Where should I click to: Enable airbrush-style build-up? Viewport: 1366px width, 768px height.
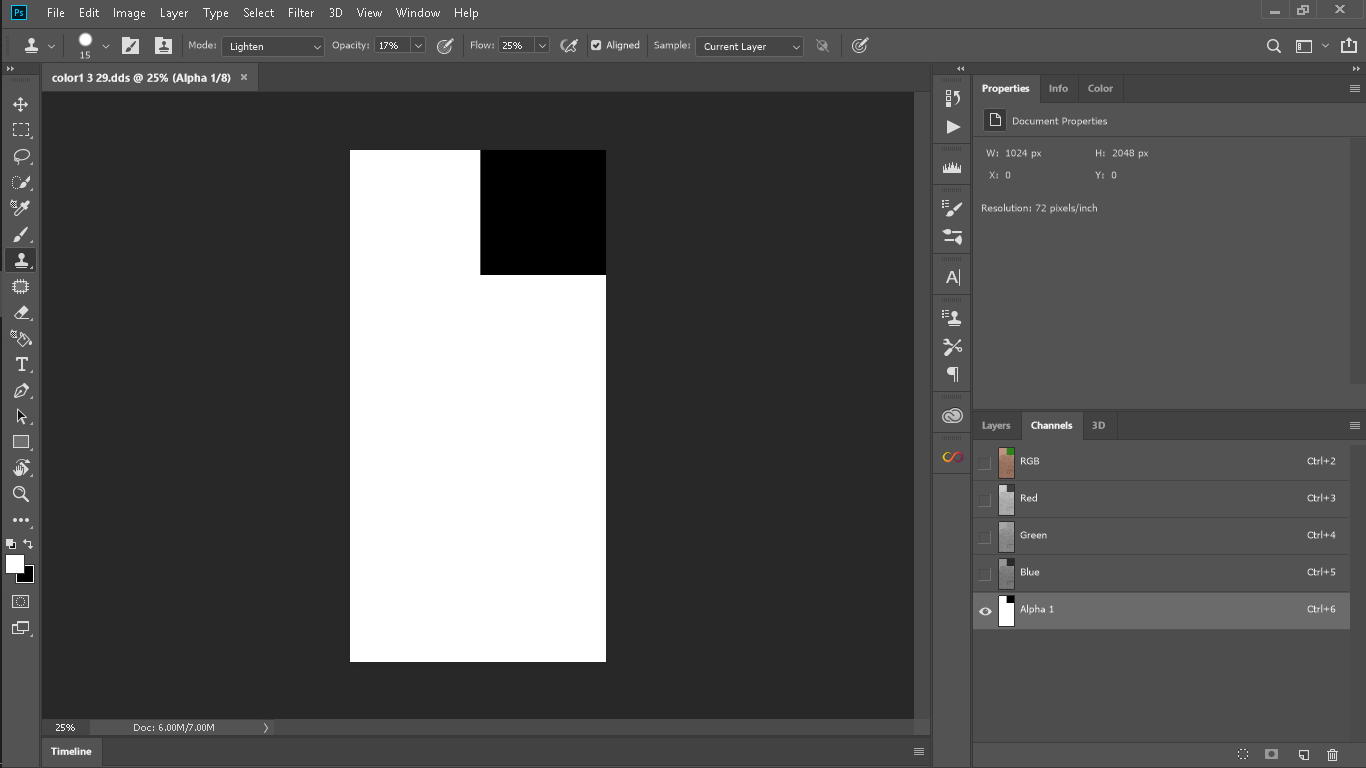pyautogui.click(x=569, y=46)
